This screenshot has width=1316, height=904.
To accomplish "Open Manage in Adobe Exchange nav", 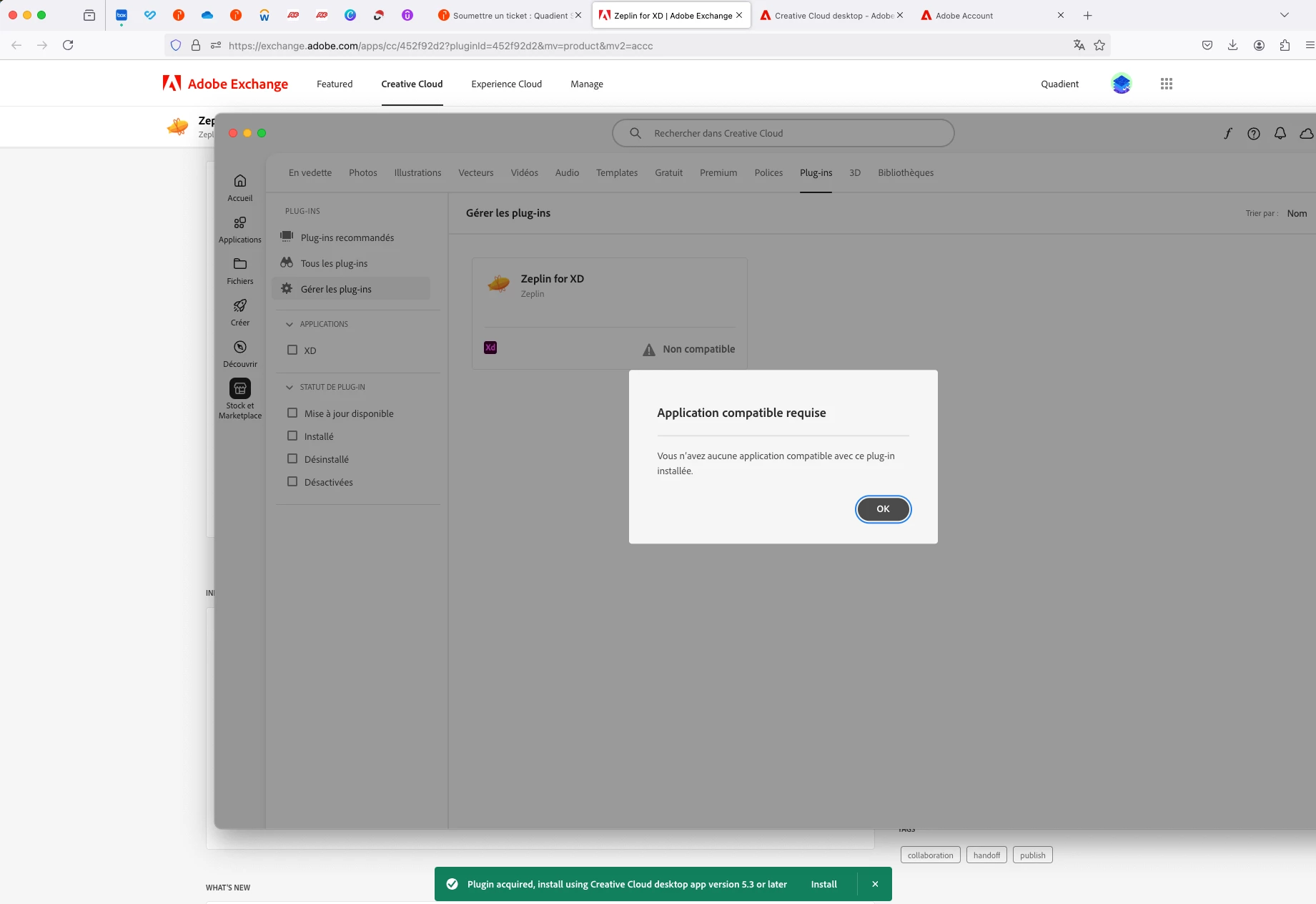I will [587, 84].
